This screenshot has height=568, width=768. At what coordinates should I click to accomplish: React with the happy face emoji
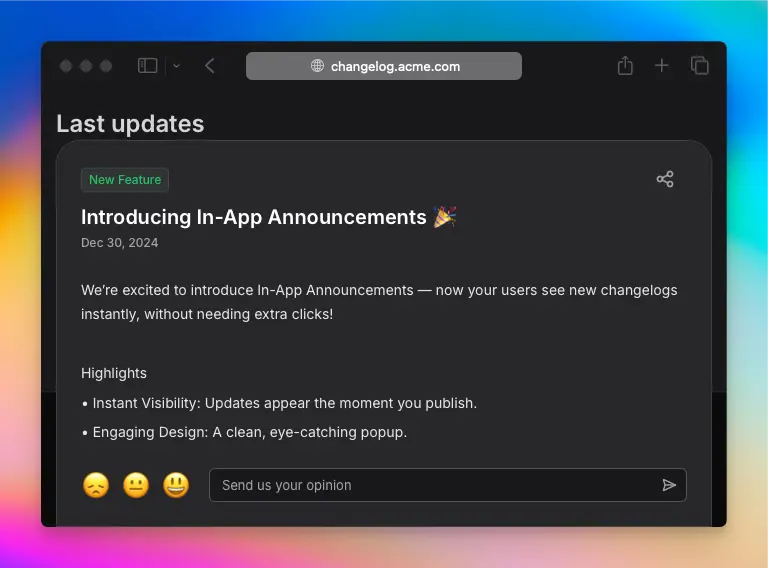[176, 485]
